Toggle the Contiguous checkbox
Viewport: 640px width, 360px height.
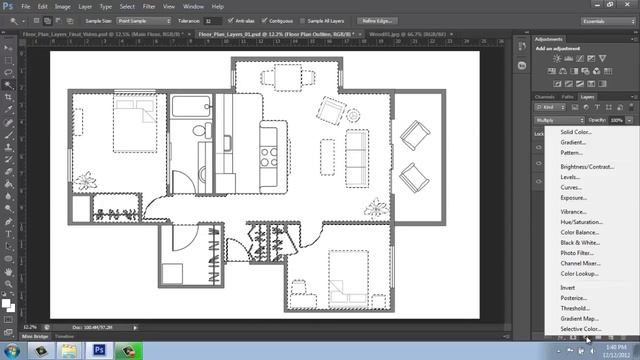(264, 20)
